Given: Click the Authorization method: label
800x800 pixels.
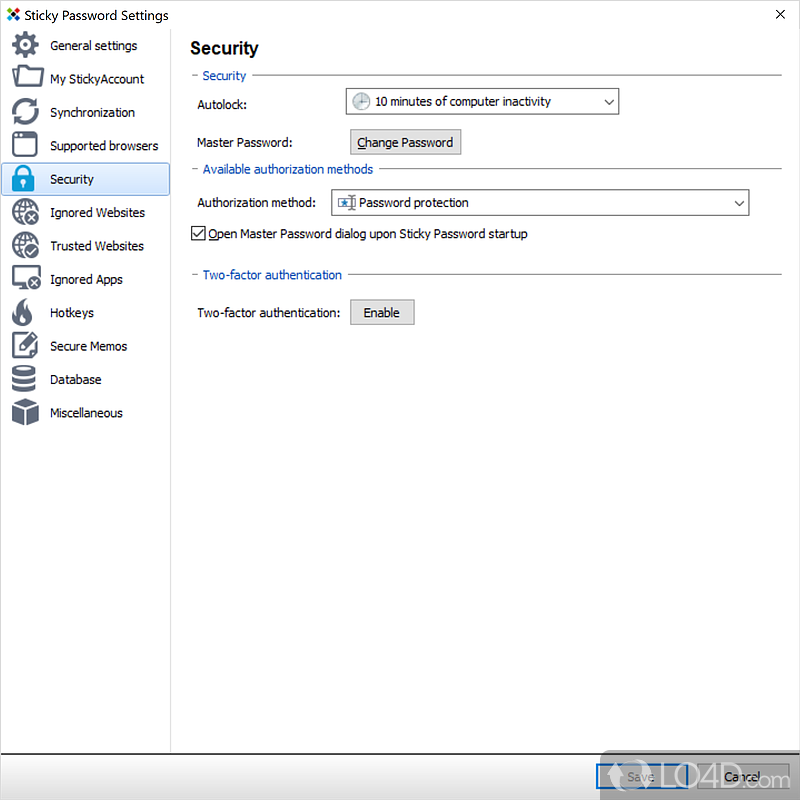Looking at the screenshot, I should (256, 203).
